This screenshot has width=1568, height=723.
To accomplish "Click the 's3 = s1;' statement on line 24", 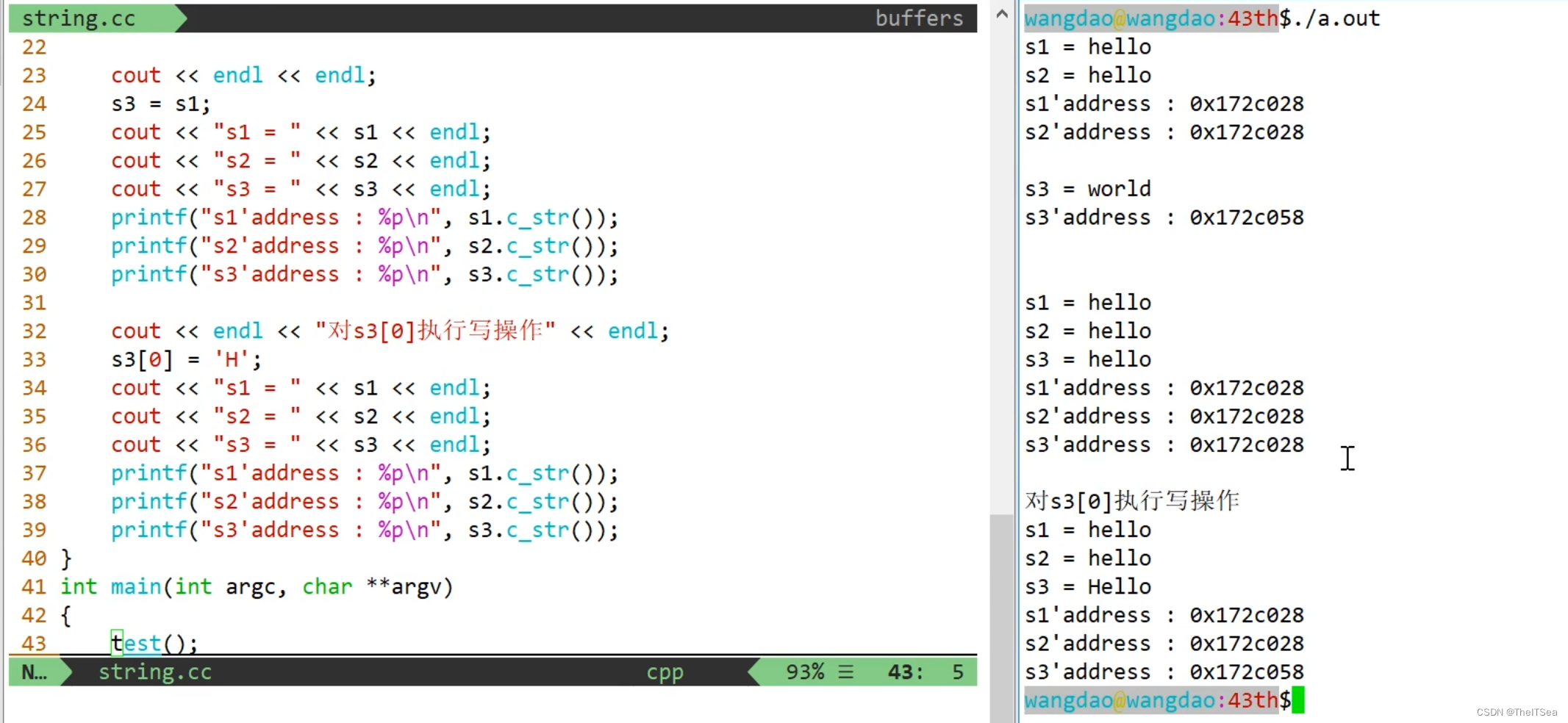I will point(161,104).
